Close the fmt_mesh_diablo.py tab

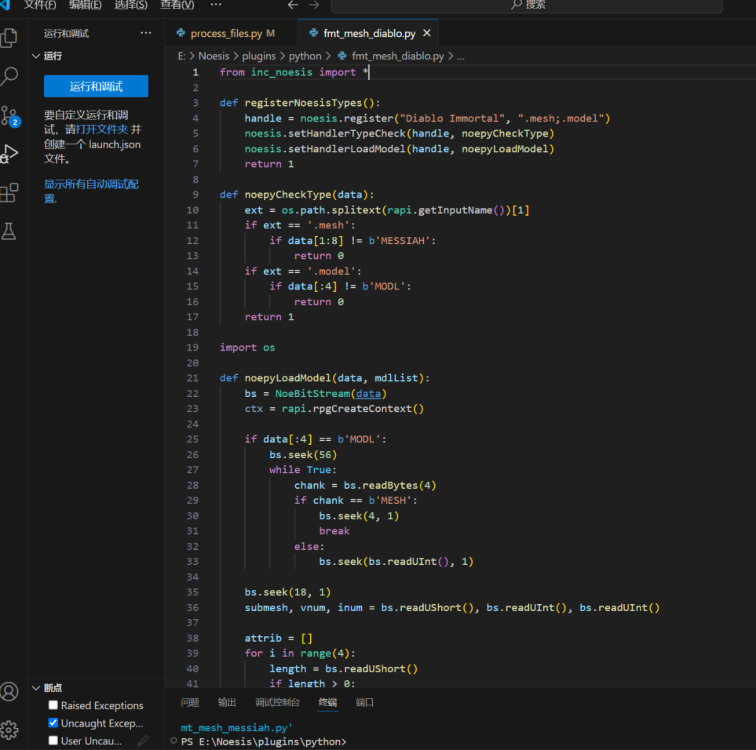(x=427, y=34)
